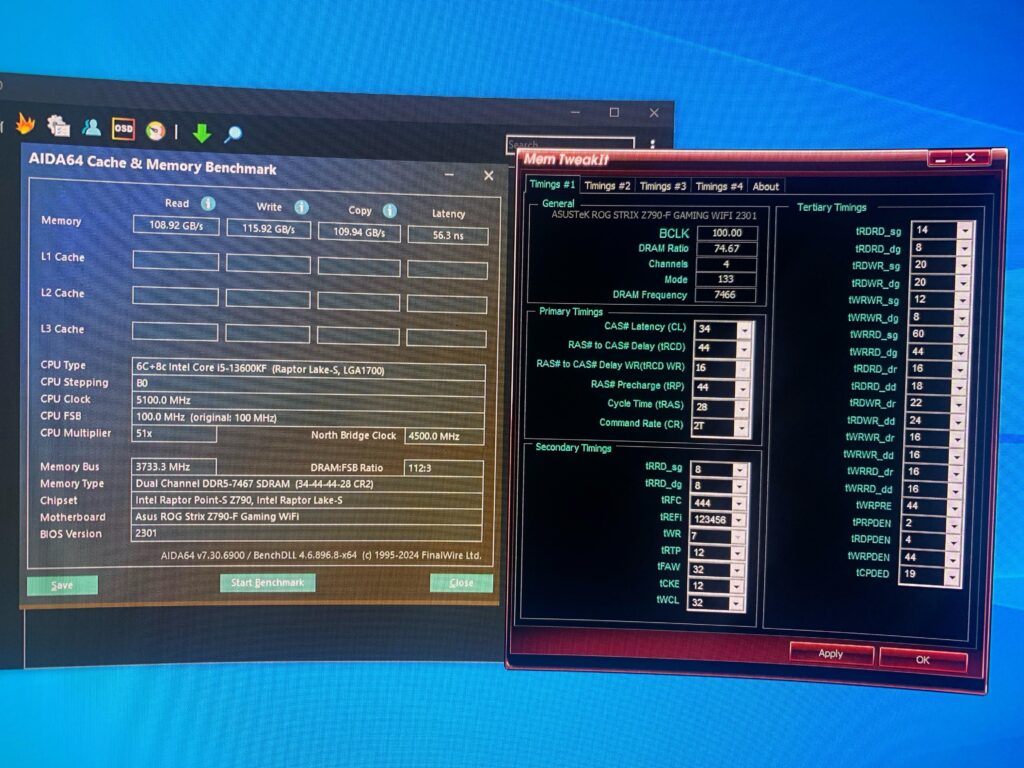
Task: Open tWRRD_sg dropdown showing 60
Action: click(962, 335)
